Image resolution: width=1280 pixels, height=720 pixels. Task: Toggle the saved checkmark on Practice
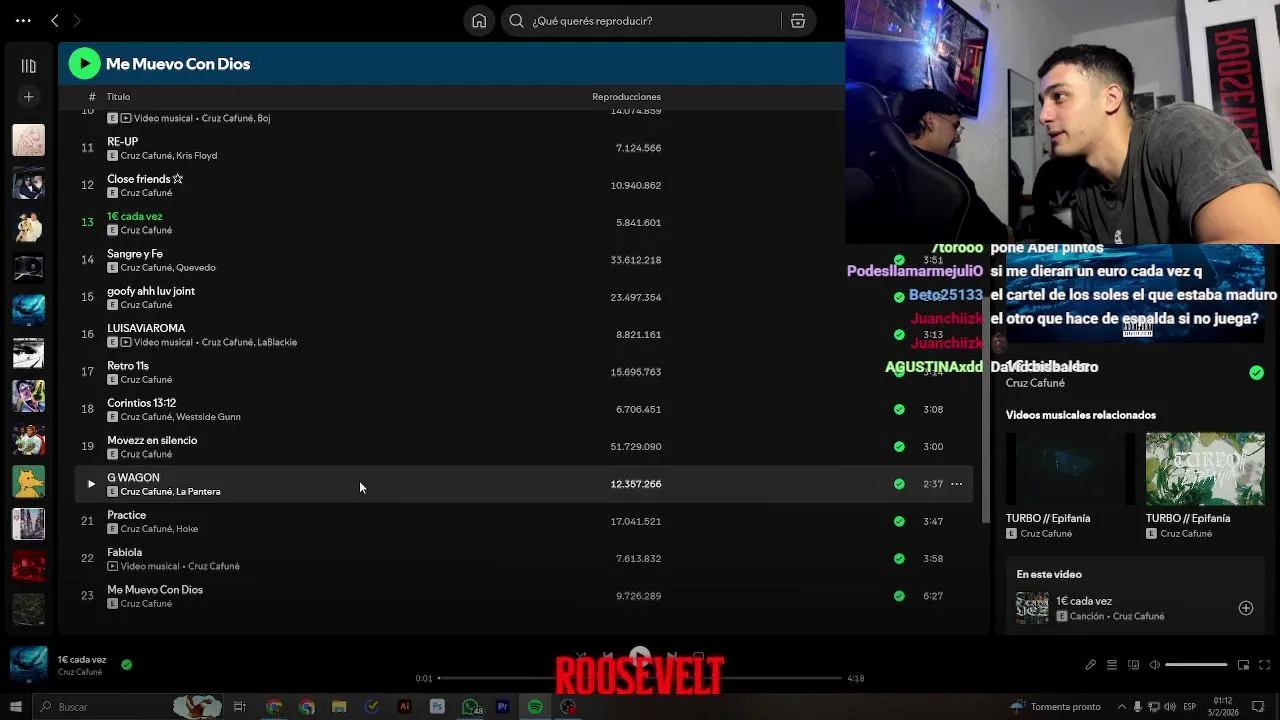click(899, 521)
